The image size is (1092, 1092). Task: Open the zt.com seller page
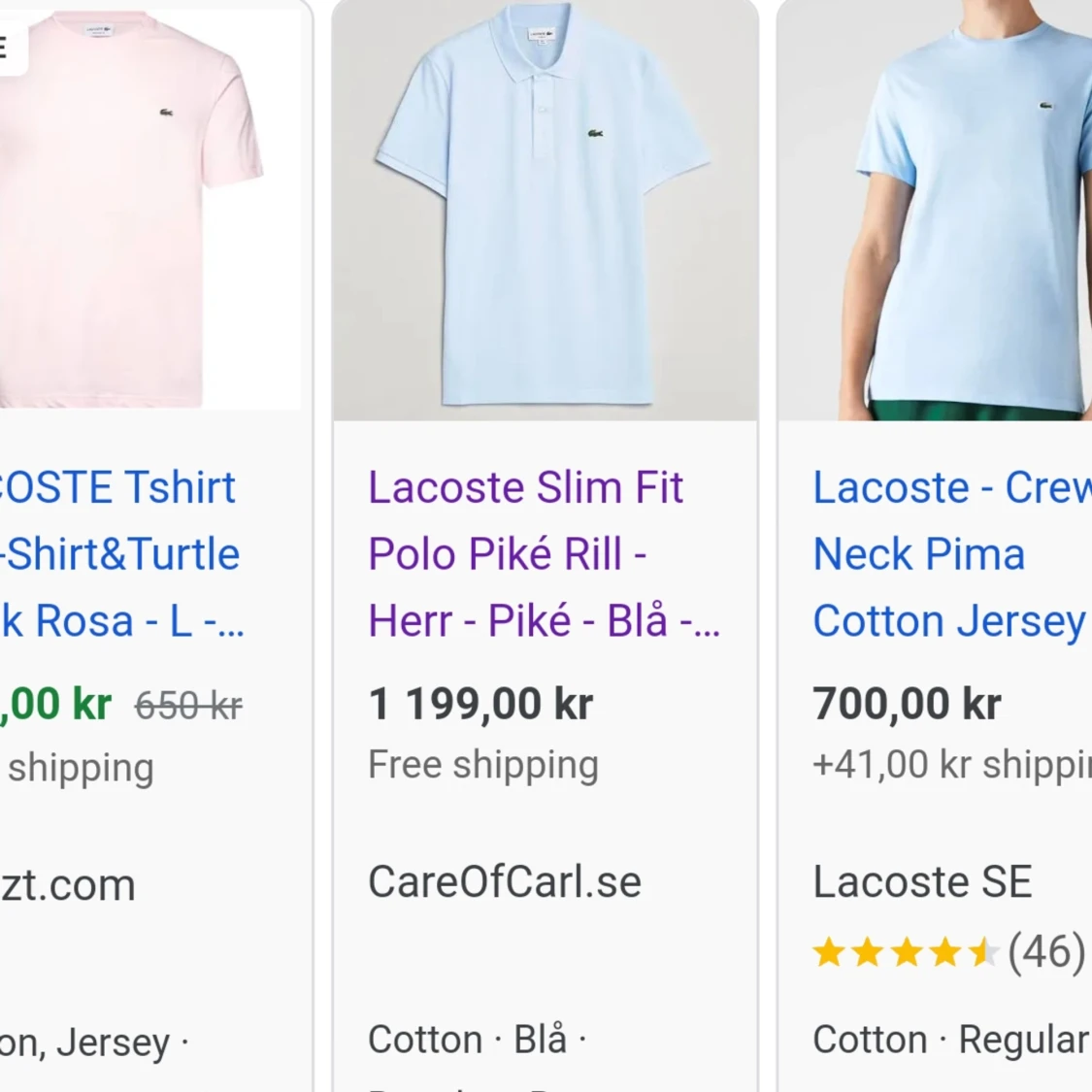pos(67,883)
